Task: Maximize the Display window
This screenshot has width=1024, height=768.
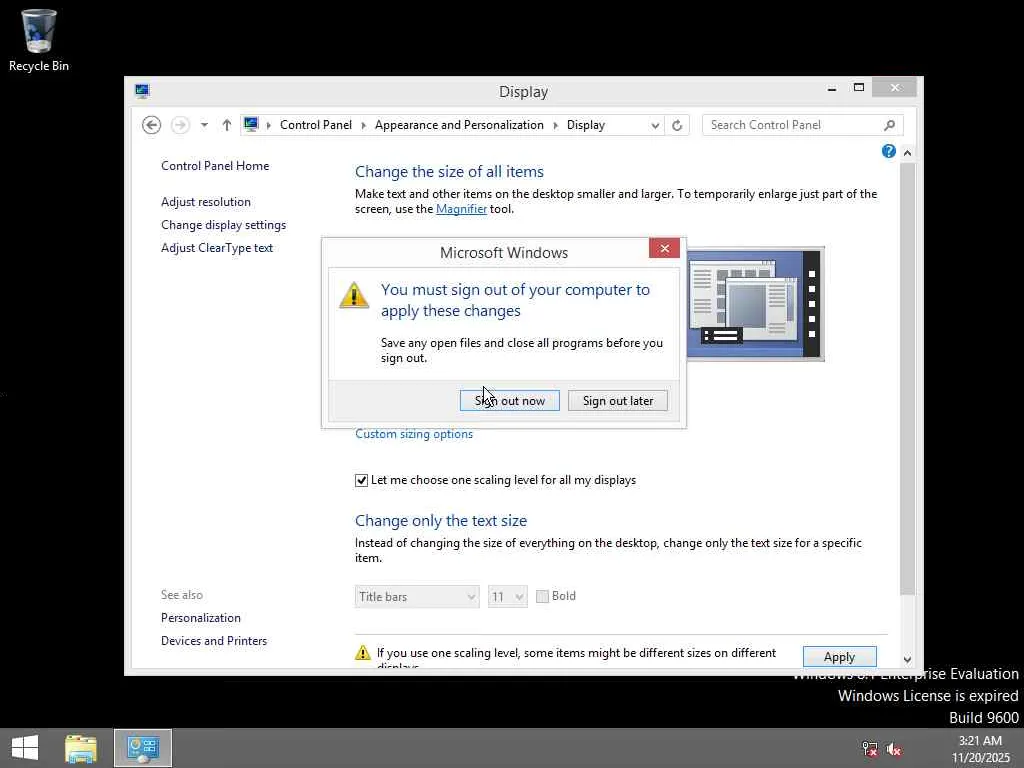Action: click(x=859, y=88)
